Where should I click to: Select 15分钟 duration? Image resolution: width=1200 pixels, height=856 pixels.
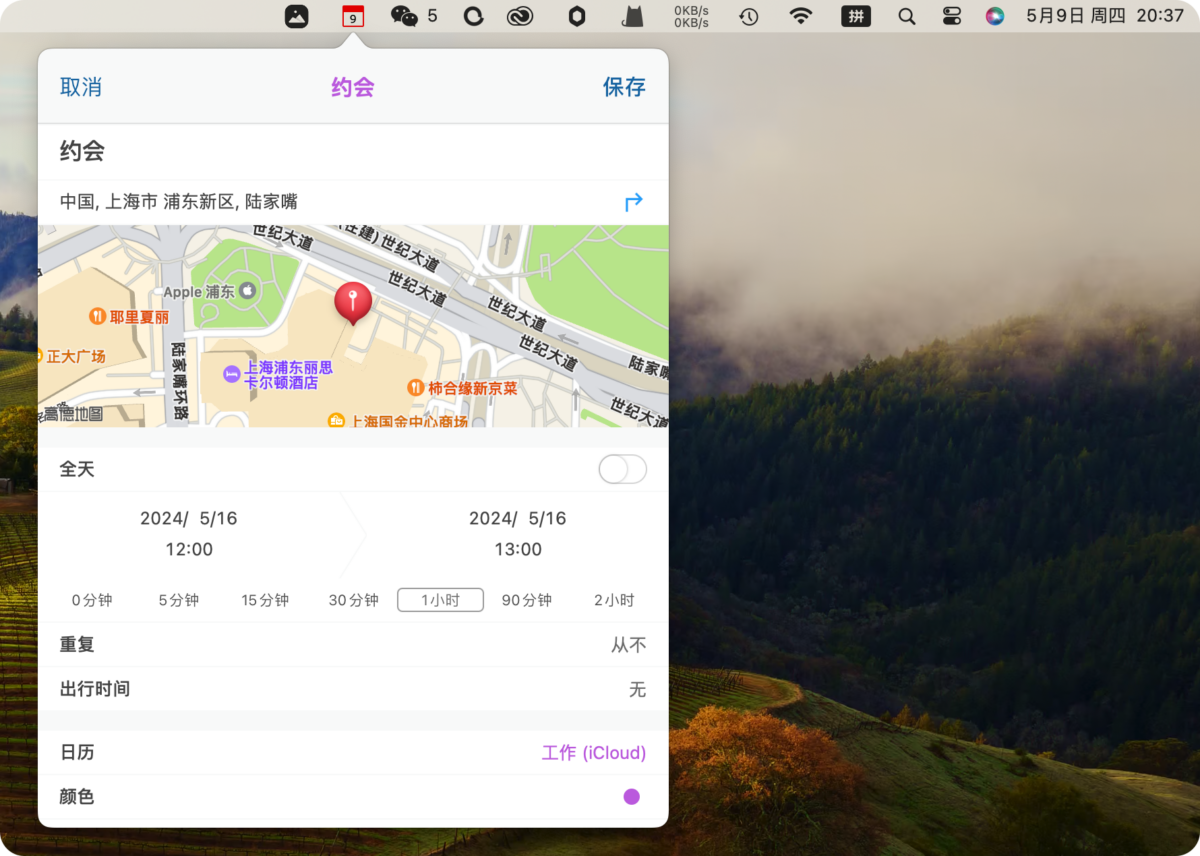click(x=265, y=600)
